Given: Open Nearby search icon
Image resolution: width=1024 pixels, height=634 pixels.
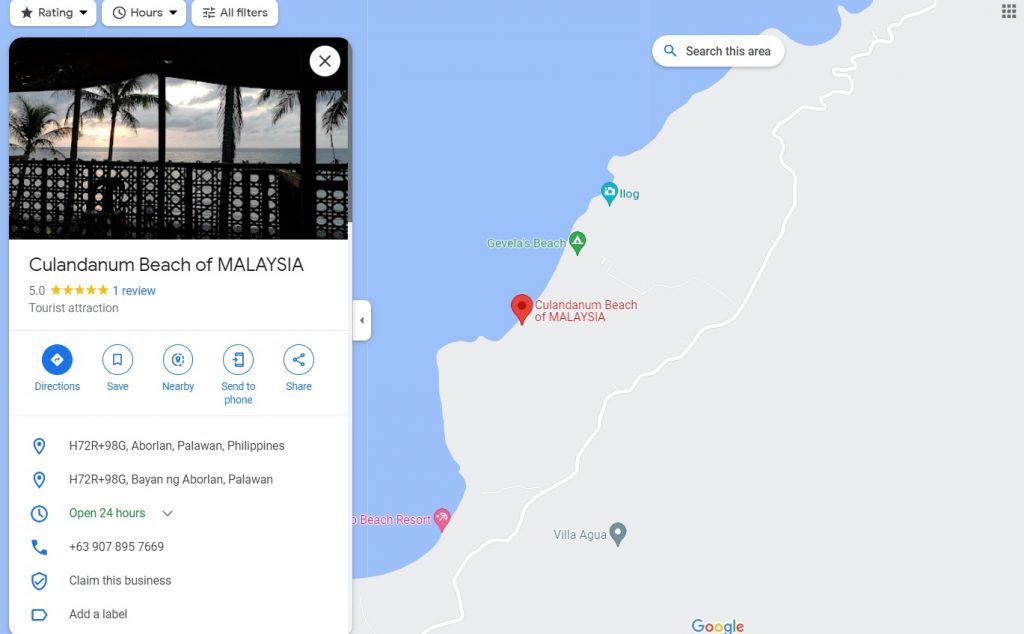Looking at the screenshot, I should 178,360.
